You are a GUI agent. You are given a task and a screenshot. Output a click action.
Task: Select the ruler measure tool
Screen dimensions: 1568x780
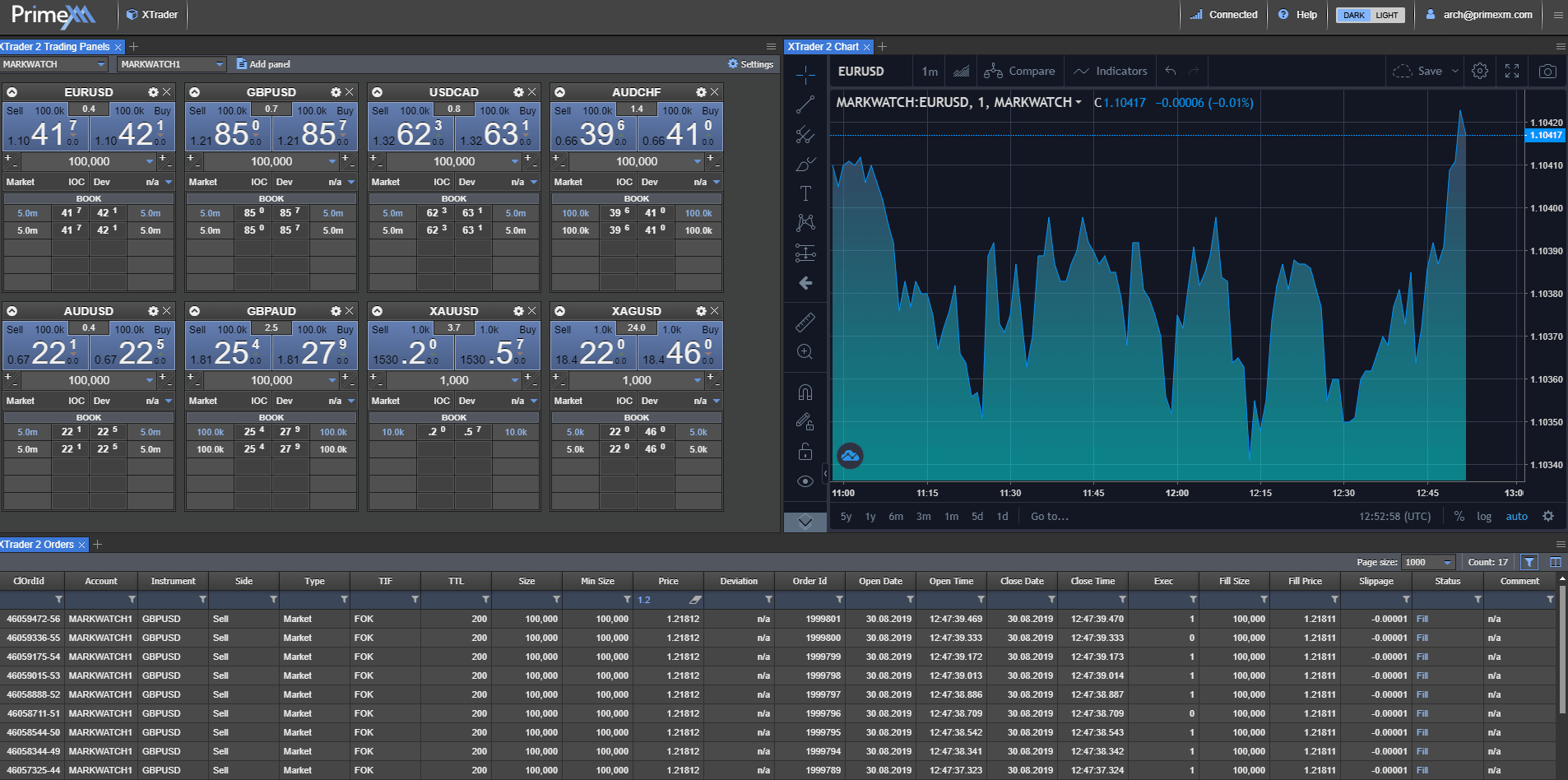point(805,322)
